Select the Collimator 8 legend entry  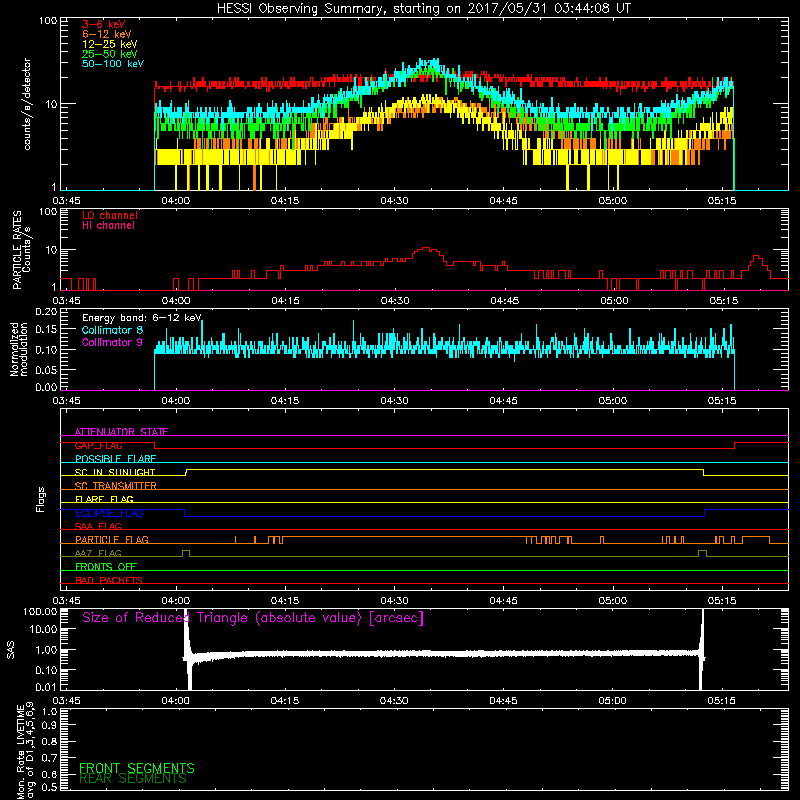[x=112, y=330]
